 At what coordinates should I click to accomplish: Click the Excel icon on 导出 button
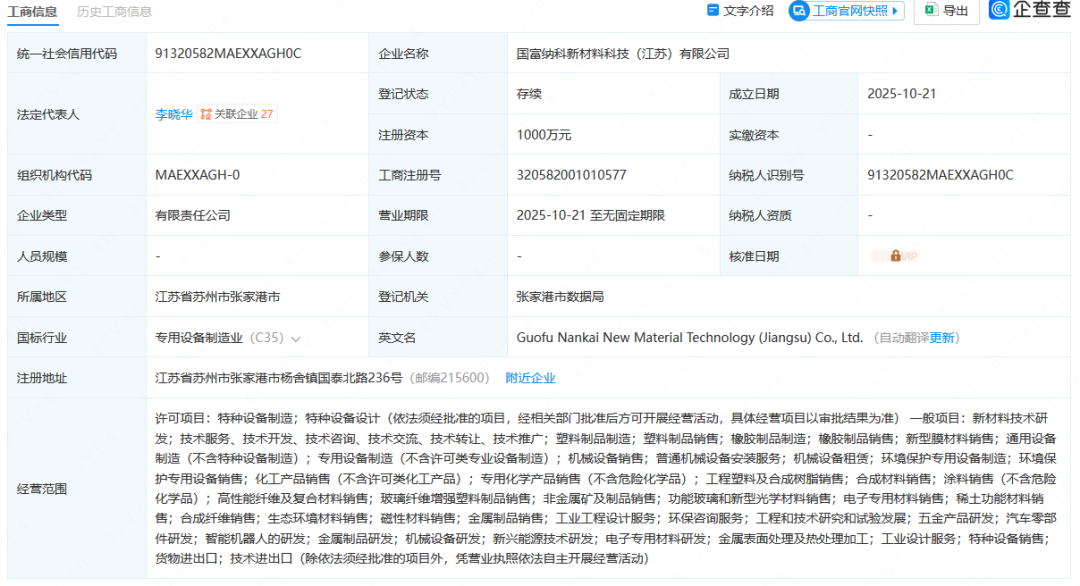pyautogui.click(x=930, y=11)
